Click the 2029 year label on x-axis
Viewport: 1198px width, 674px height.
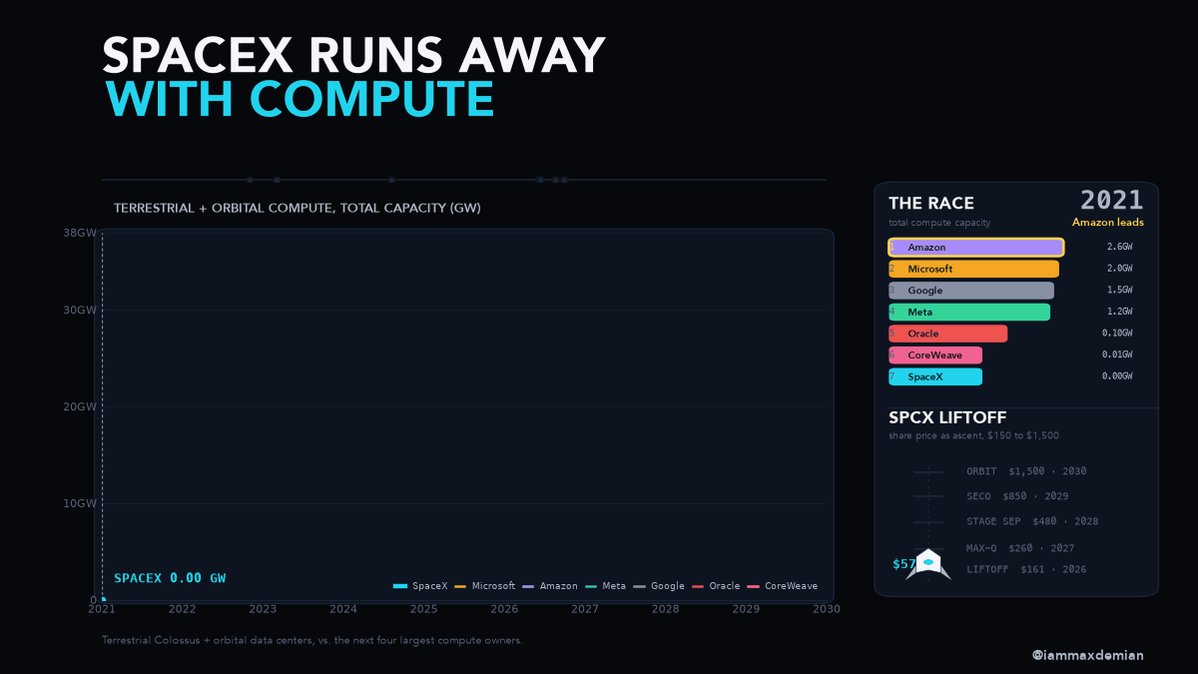[x=746, y=609]
